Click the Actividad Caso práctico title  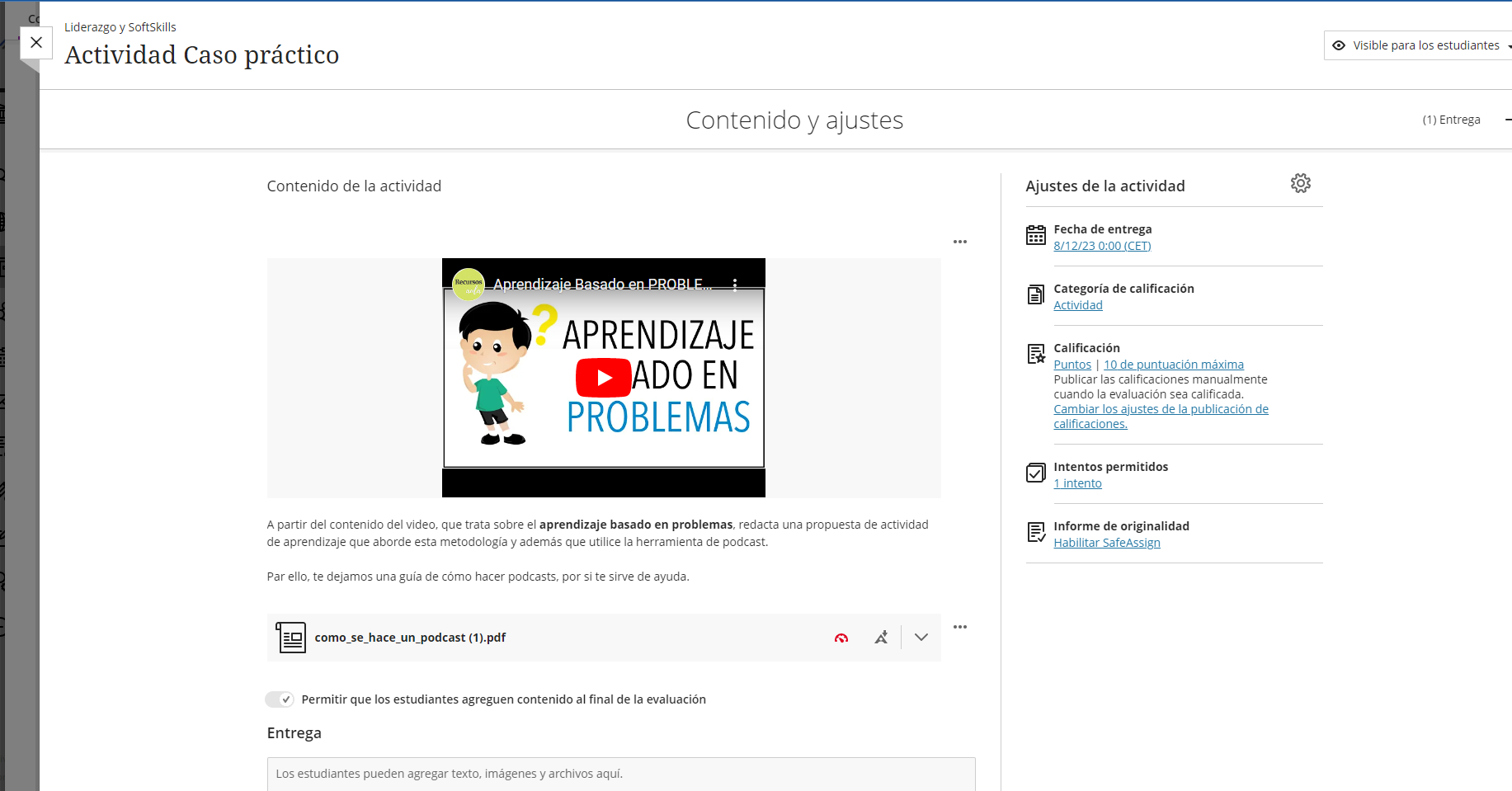point(202,54)
